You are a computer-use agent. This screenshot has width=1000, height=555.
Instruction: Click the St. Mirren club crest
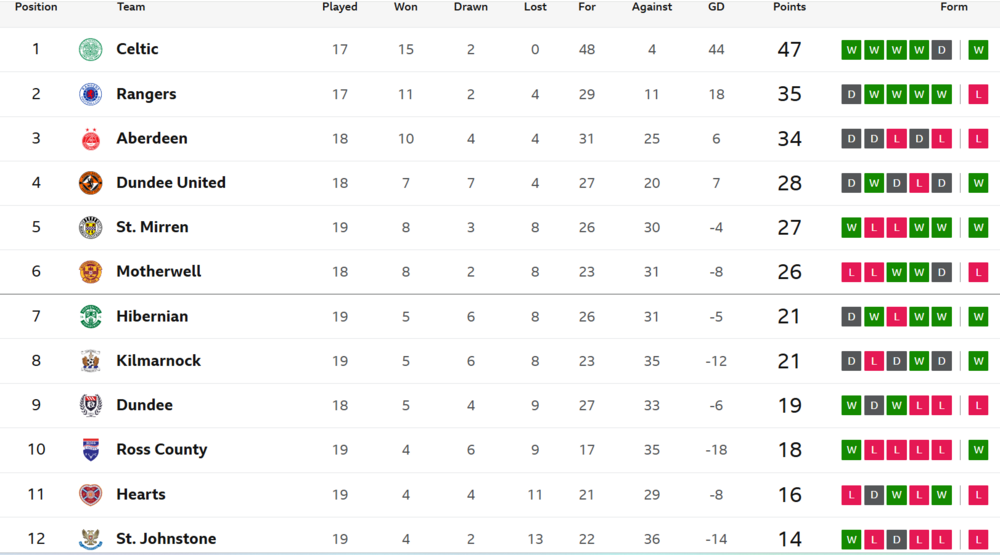click(x=91, y=227)
